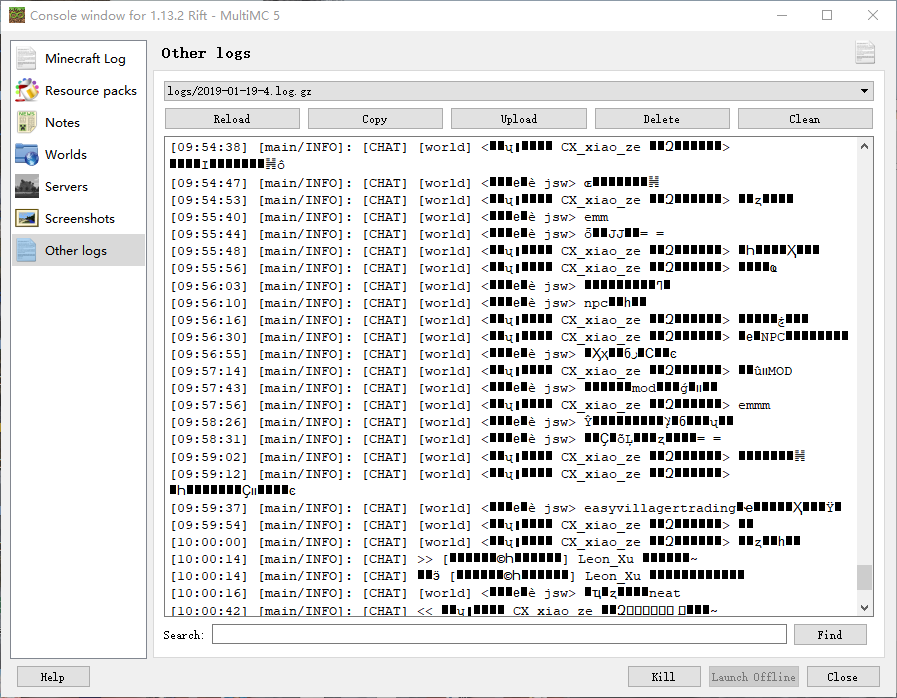Screen dimensions: 897x698
Task: Click the Screenshots picture icon
Action: [x=26, y=219]
